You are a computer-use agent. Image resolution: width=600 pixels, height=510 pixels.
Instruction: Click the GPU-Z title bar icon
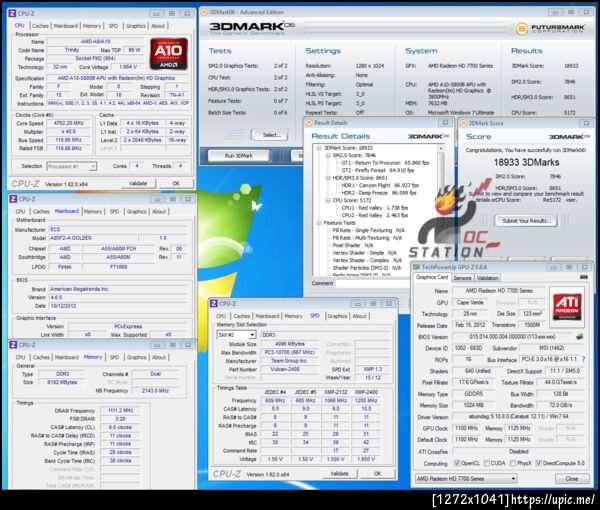coord(416,267)
